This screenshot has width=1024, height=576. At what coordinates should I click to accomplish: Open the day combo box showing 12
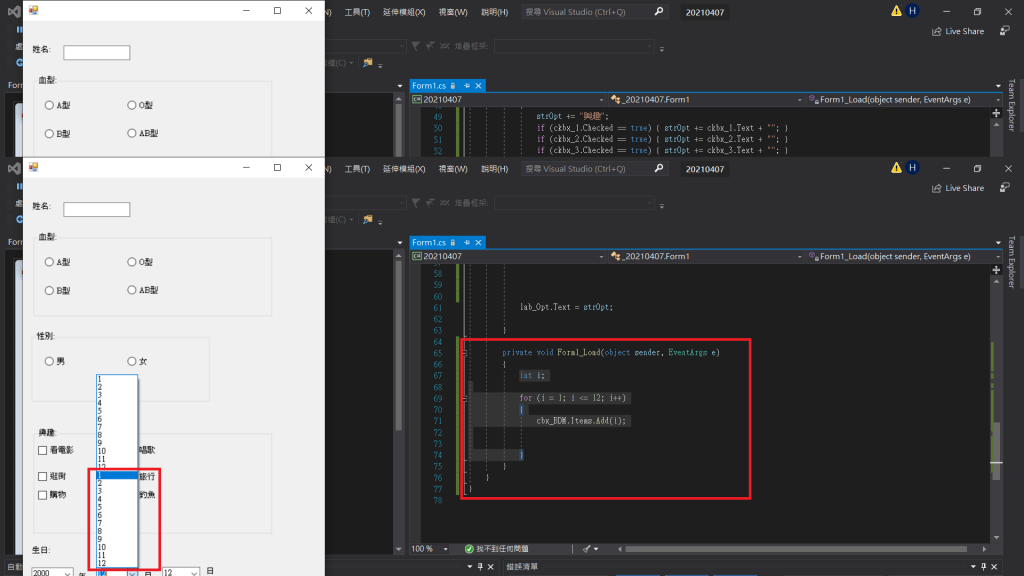click(x=181, y=572)
